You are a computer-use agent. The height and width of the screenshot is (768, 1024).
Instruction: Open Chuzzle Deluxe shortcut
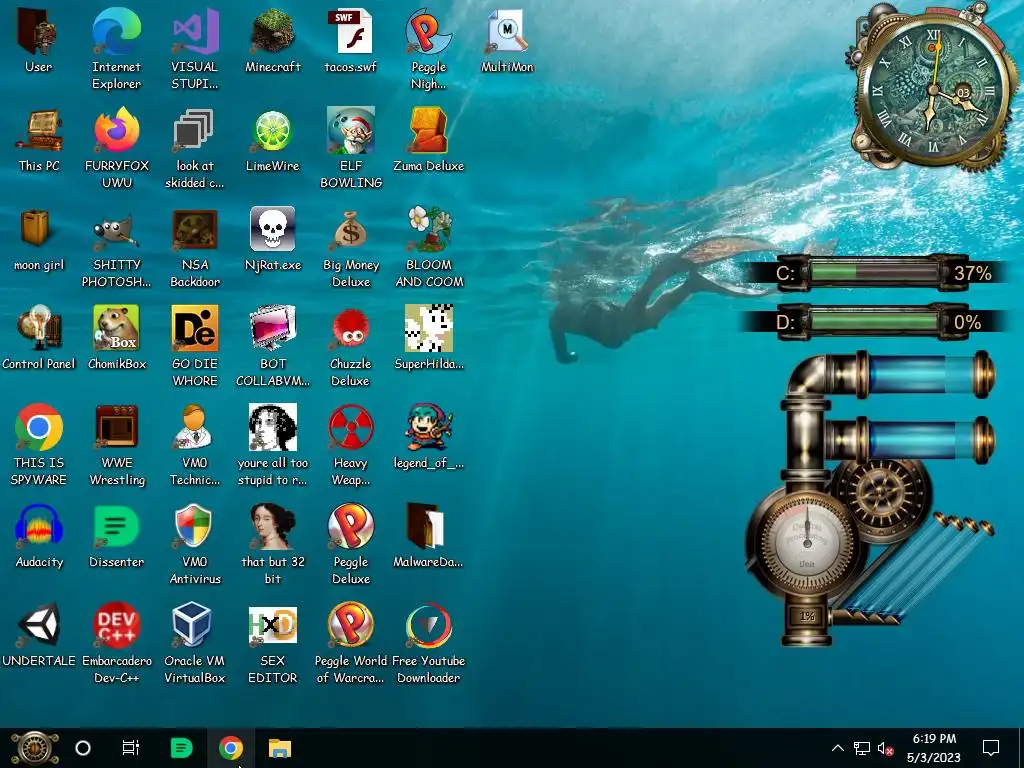(351, 345)
